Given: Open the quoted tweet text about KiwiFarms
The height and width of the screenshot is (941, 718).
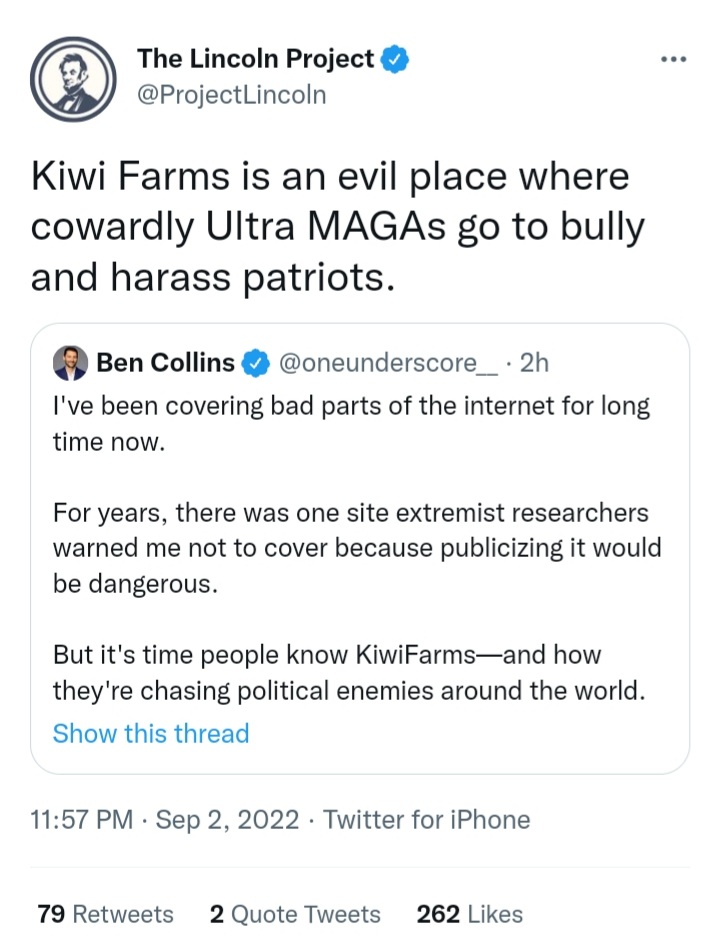Looking at the screenshot, I should [x=349, y=672].
